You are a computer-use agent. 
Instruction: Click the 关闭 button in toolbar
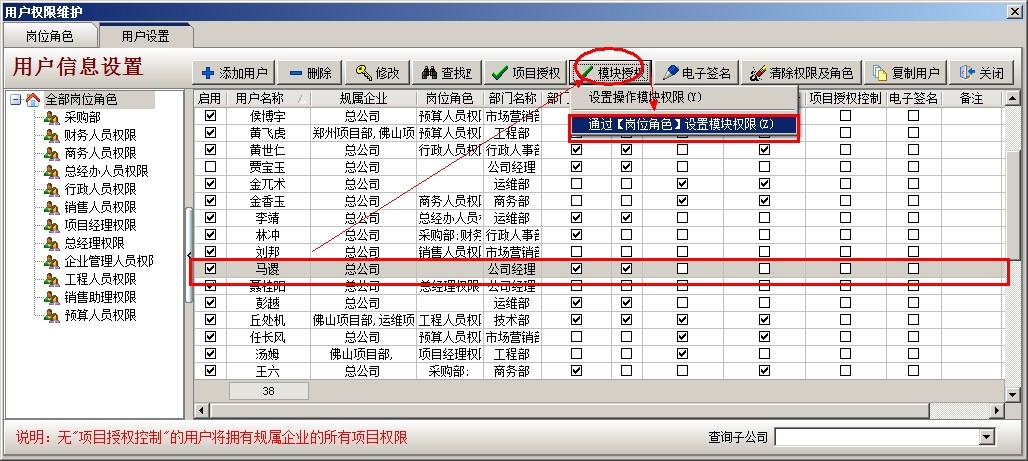click(981, 73)
